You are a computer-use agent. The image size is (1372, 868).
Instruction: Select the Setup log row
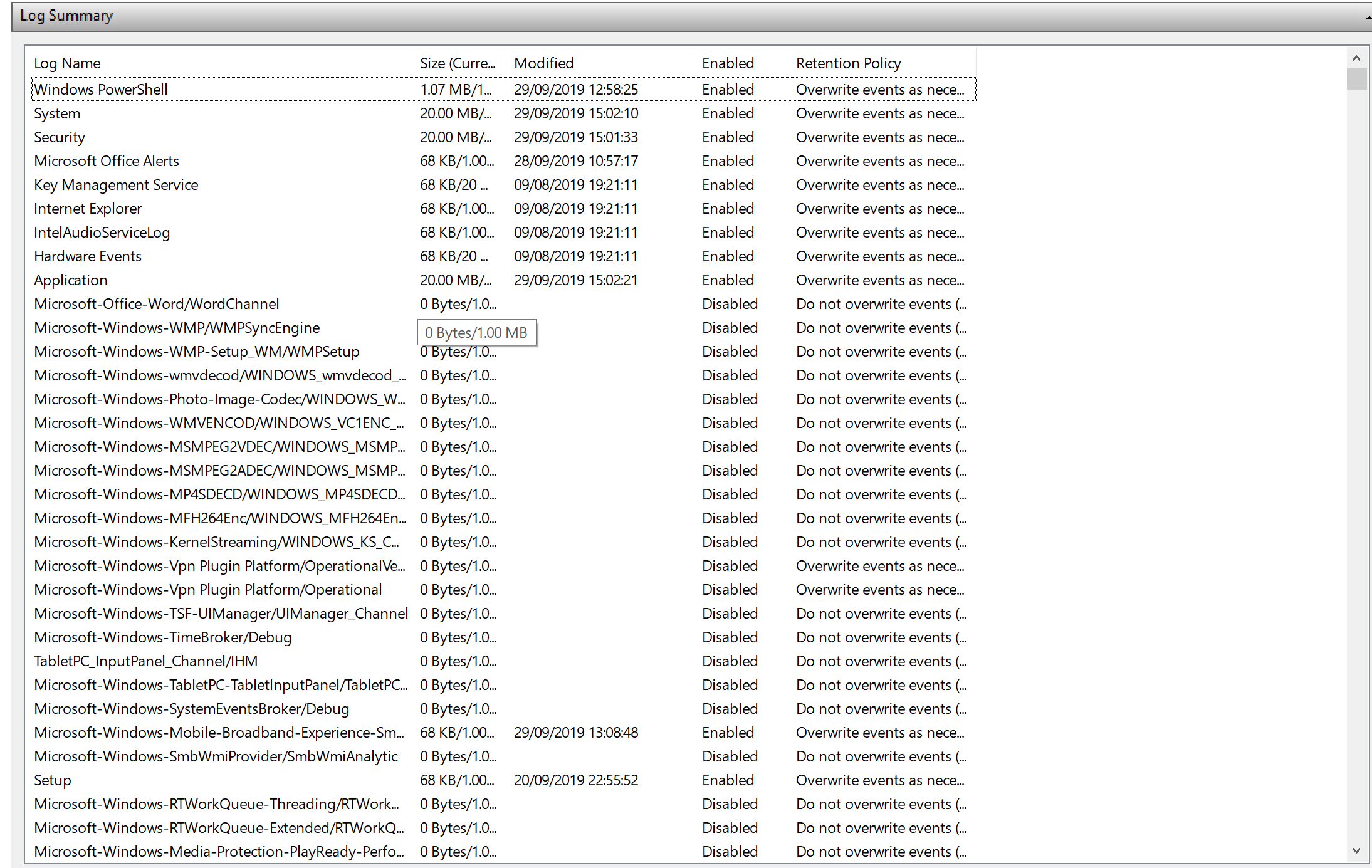tap(53, 780)
